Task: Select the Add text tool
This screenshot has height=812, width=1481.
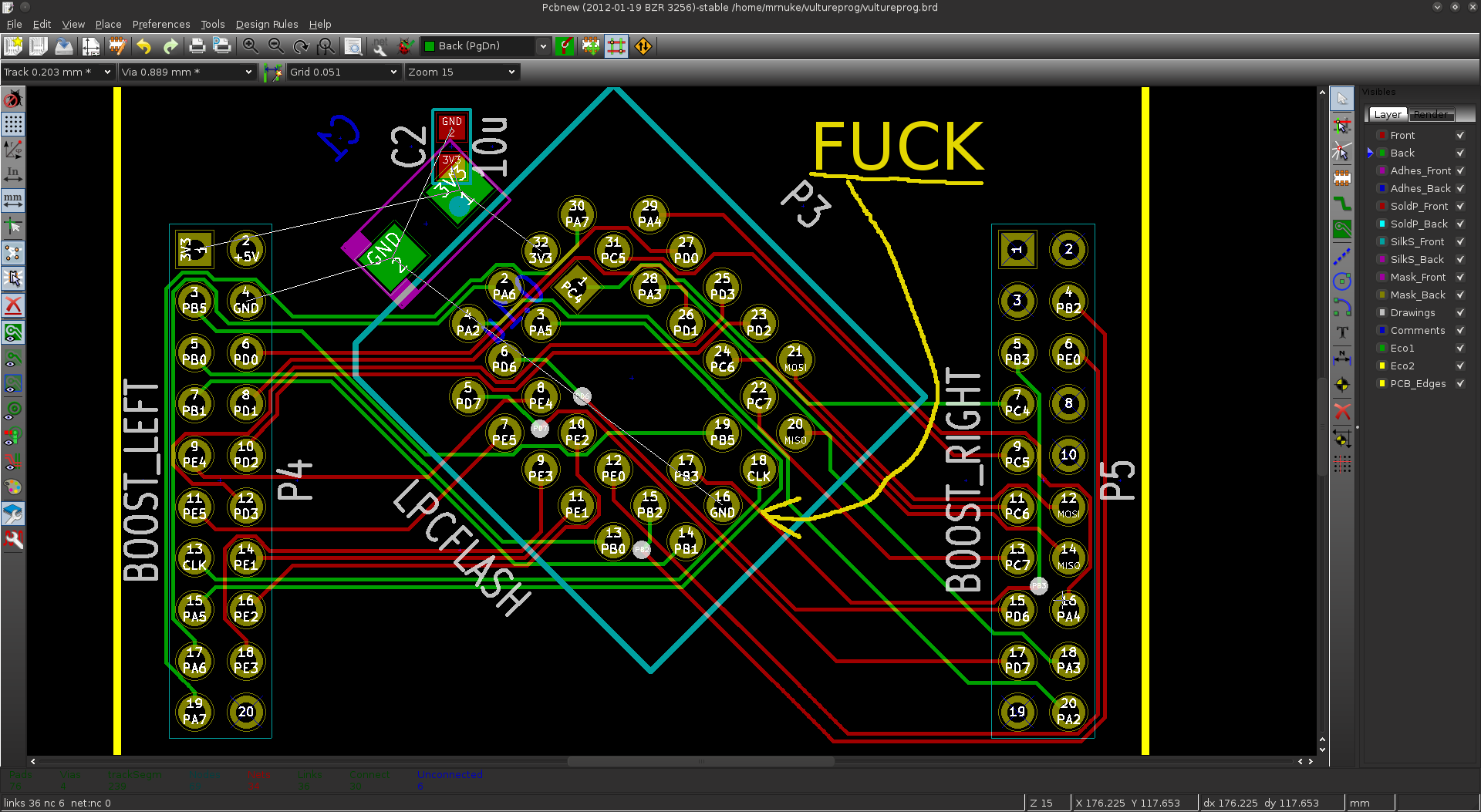Action: [x=1342, y=332]
